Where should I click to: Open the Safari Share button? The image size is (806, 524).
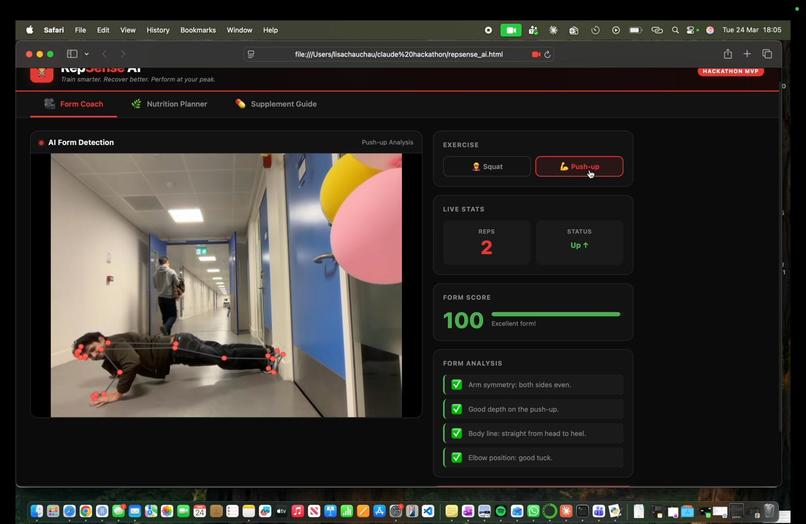click(x=728, y=54)
